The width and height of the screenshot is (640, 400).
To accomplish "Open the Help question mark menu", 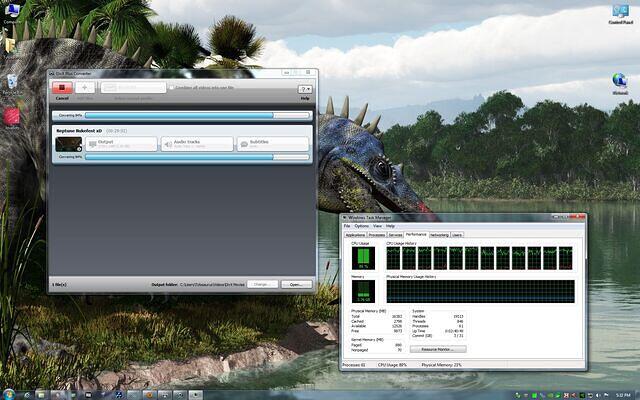I will coord(305,89).
